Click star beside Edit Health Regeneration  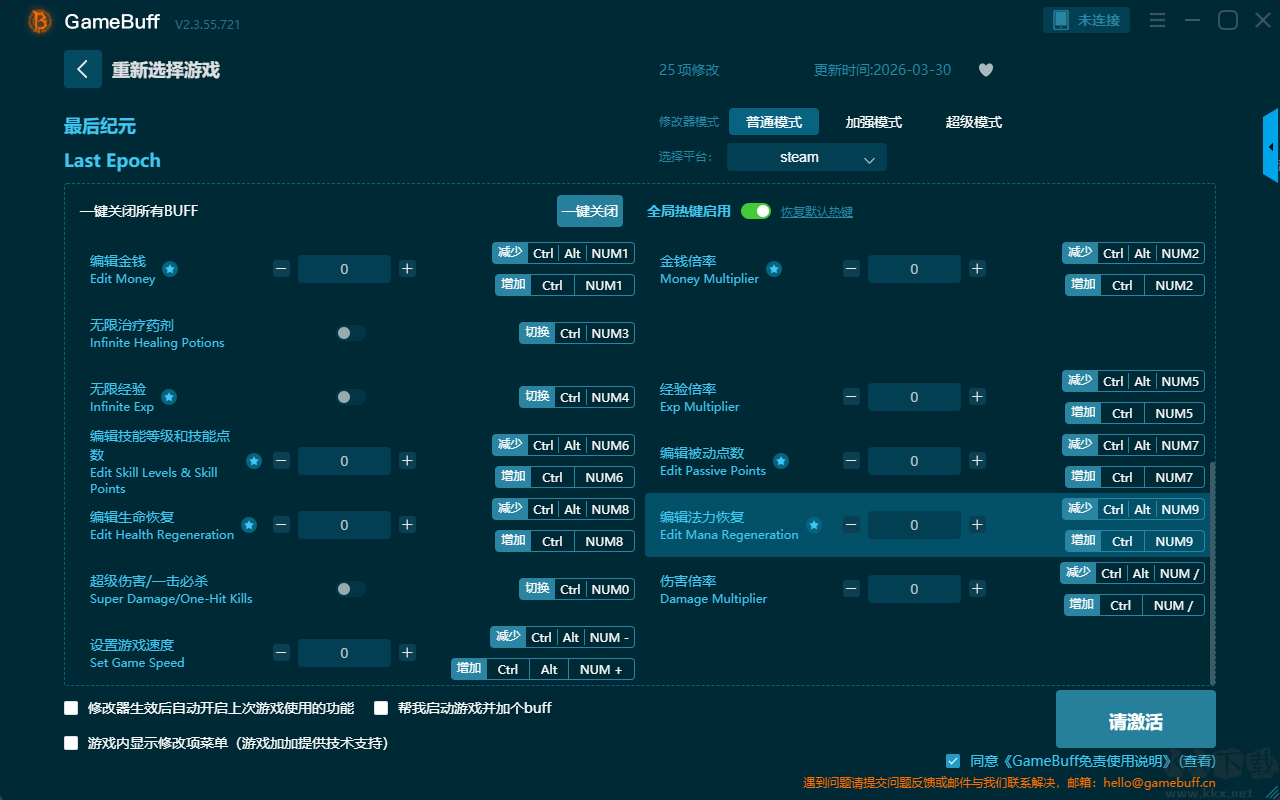[249, 525]
